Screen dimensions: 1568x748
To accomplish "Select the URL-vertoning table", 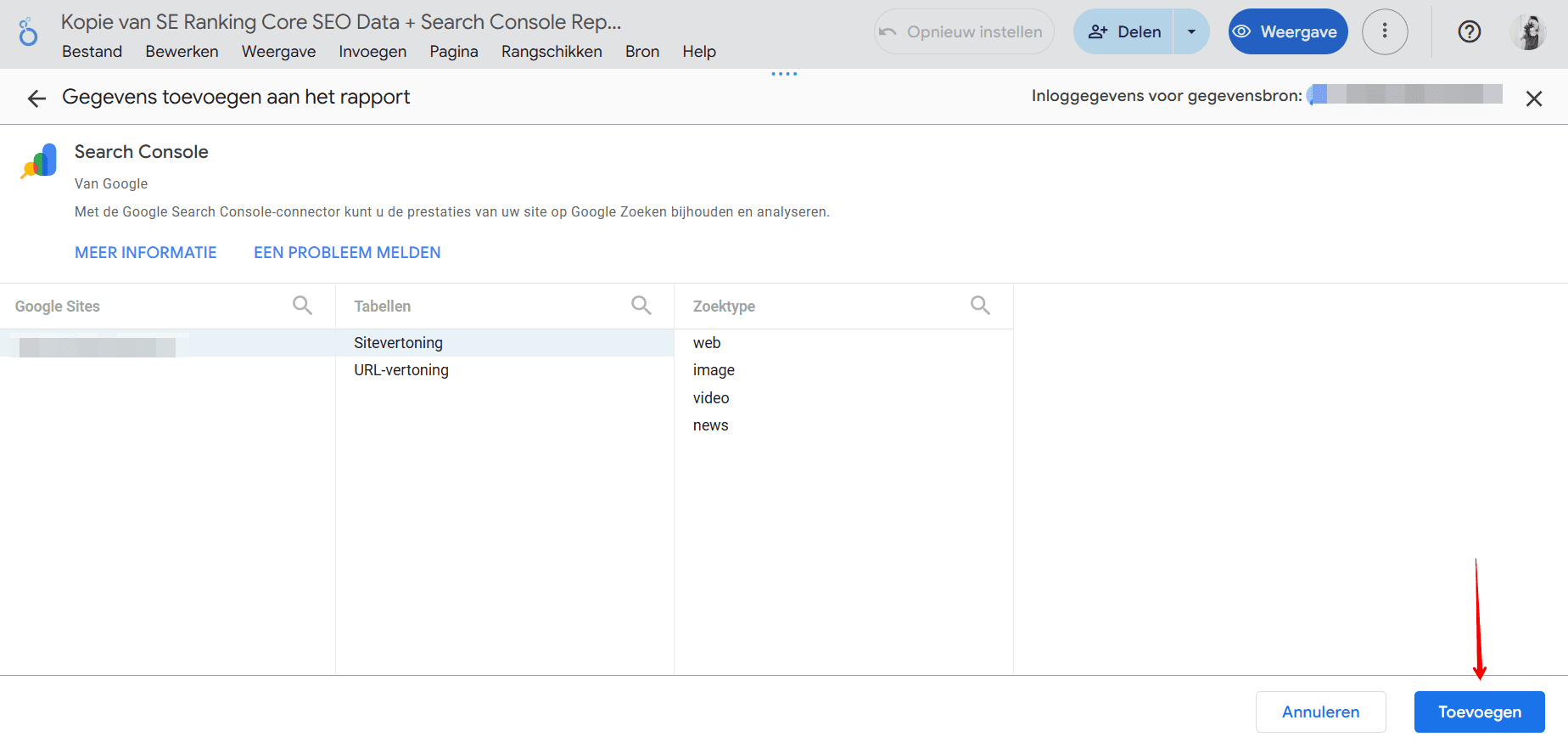I will [x=505, y=370].
